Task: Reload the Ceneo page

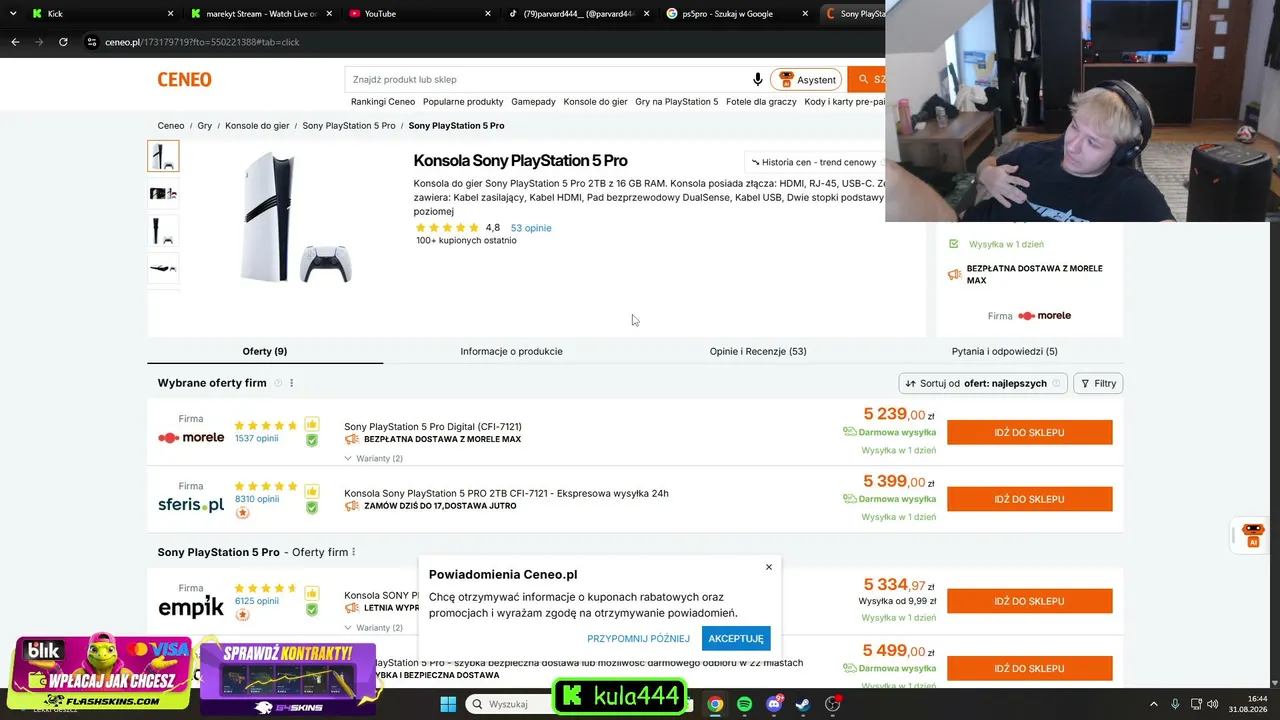Action: point(63,42)
